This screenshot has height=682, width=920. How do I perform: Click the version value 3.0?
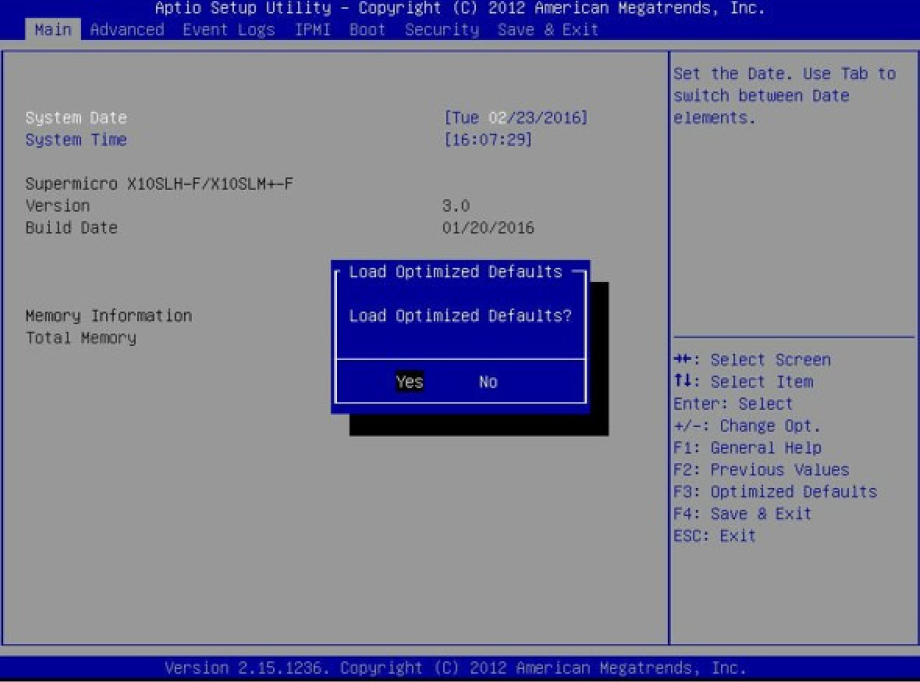(x=456, y=206)
